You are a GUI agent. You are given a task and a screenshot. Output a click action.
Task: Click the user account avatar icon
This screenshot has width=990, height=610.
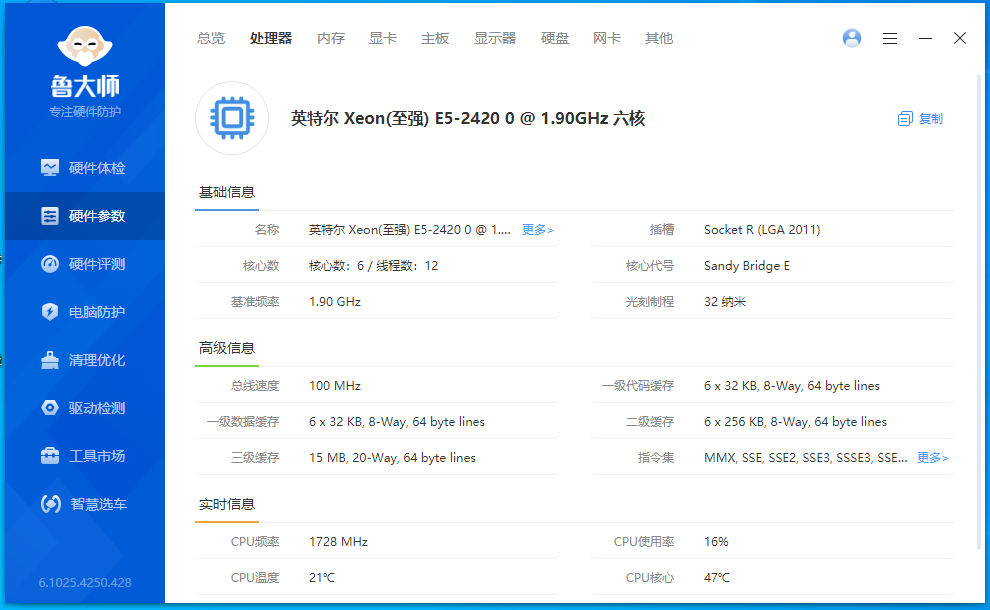coord(852,38)
